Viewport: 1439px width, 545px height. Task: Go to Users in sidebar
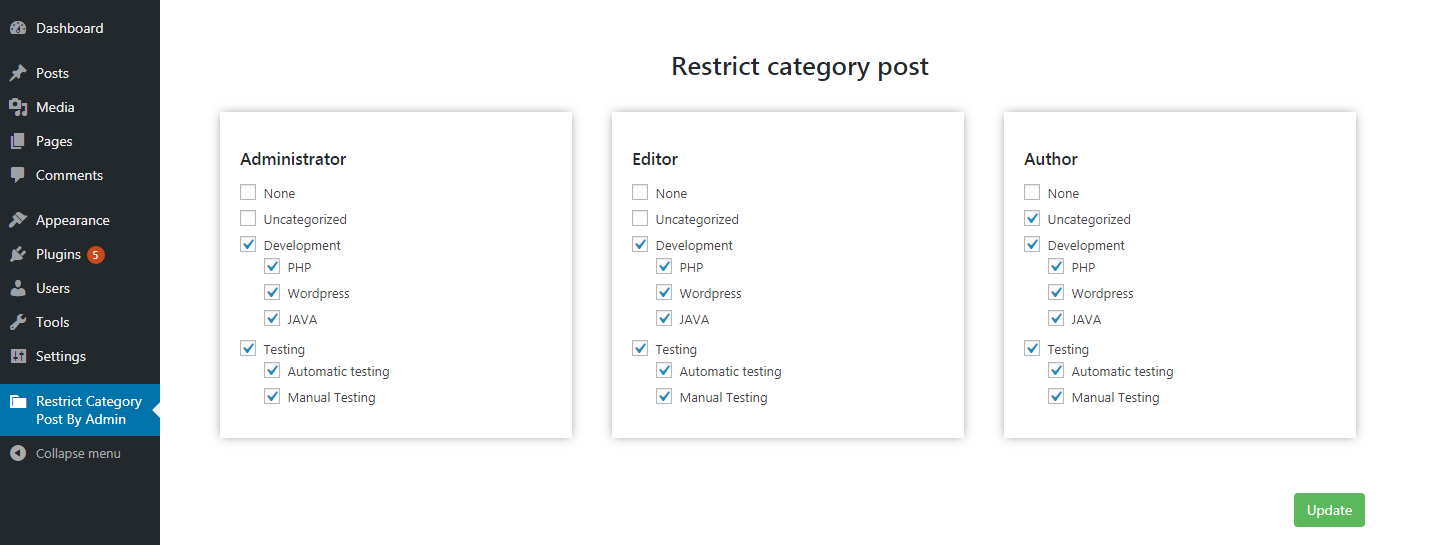(x=80, y=288)
